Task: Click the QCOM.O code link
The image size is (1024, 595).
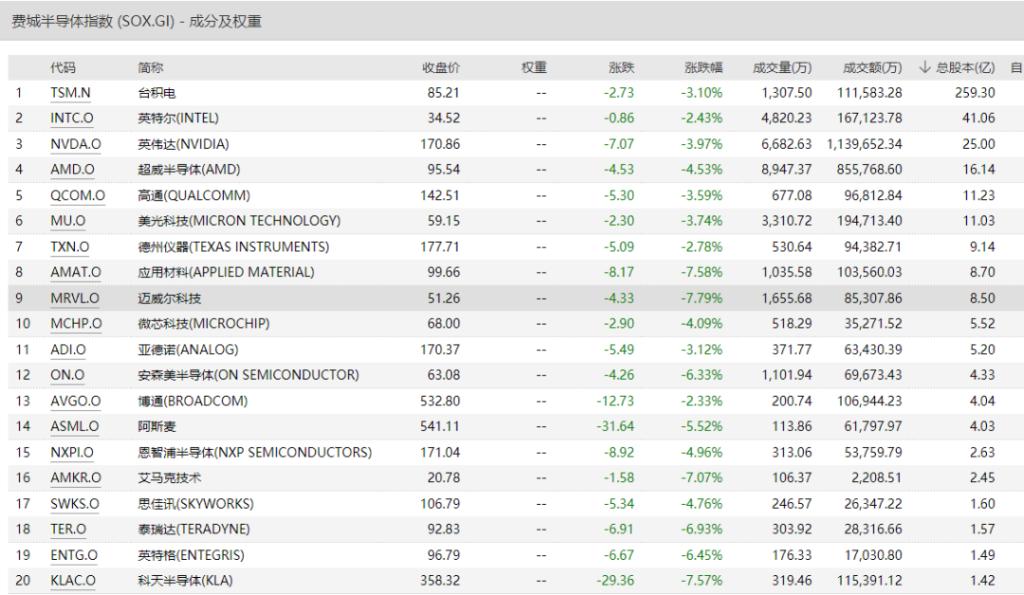Action: [78, 195]
